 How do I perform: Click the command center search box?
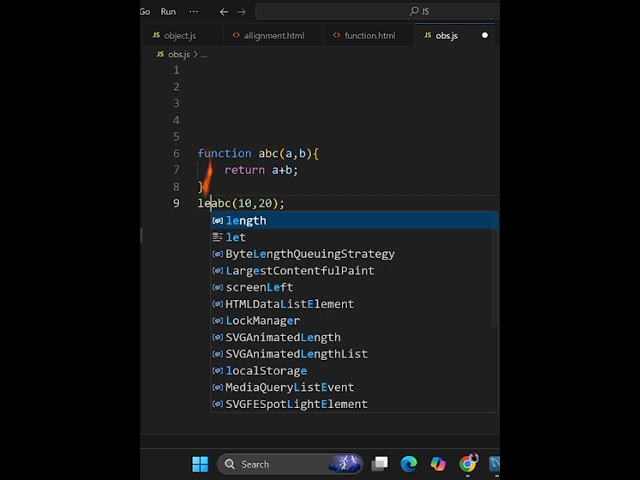click(377, 11)
